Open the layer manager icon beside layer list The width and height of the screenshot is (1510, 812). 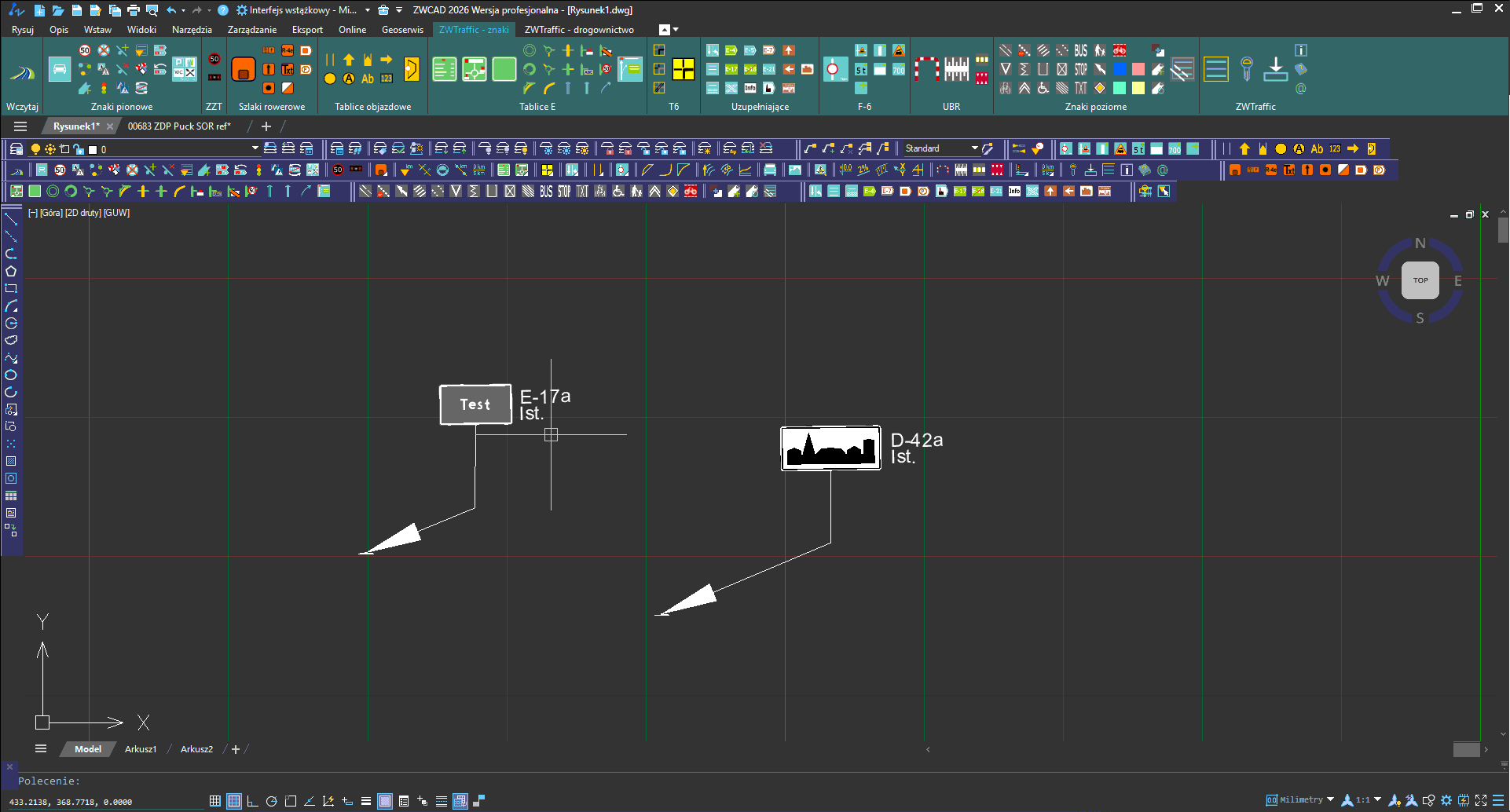[x=16, y=148]
